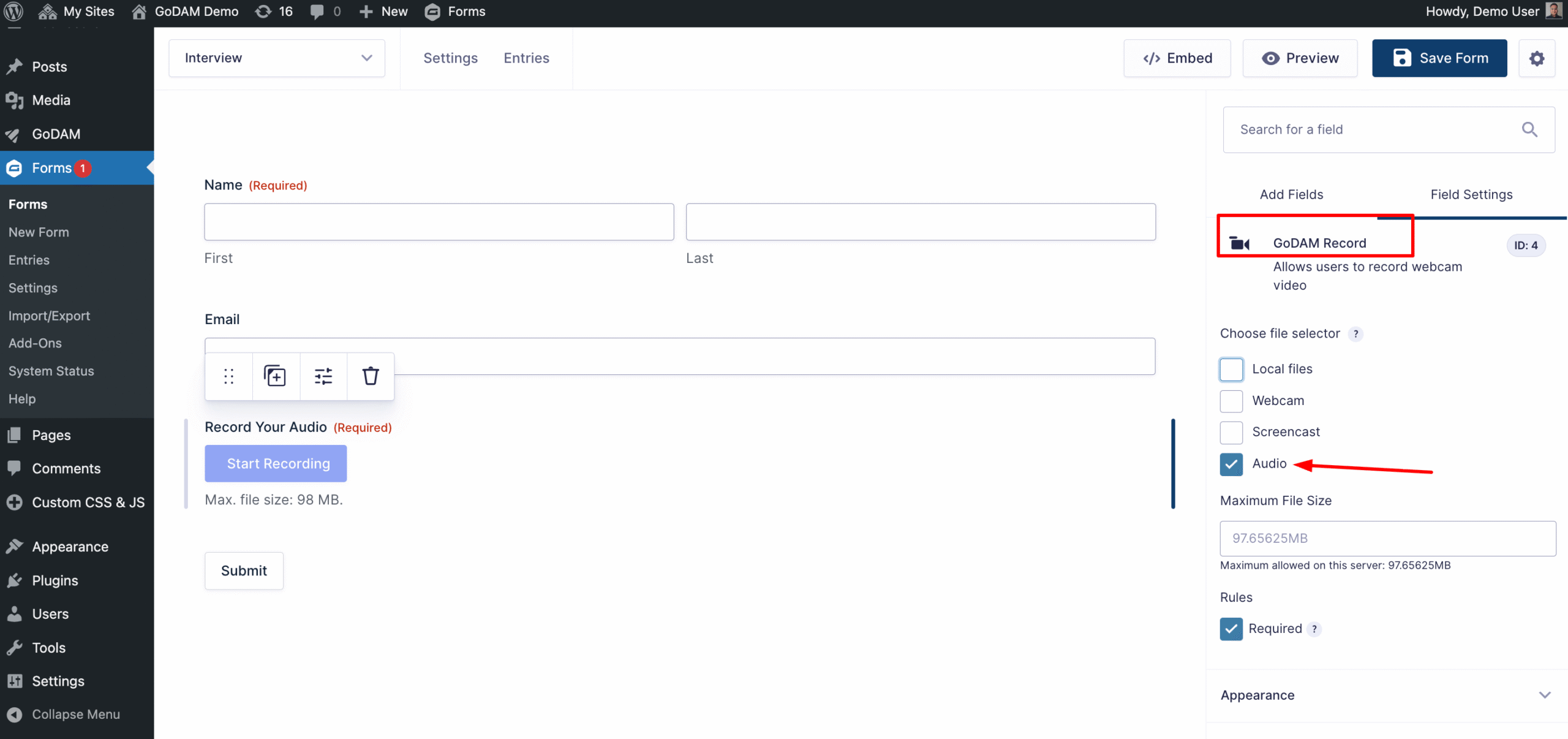This screenshot has width=1568, height=739.
Task: Disable the Audio file selector checkbox
Action: pos(1231,464)
